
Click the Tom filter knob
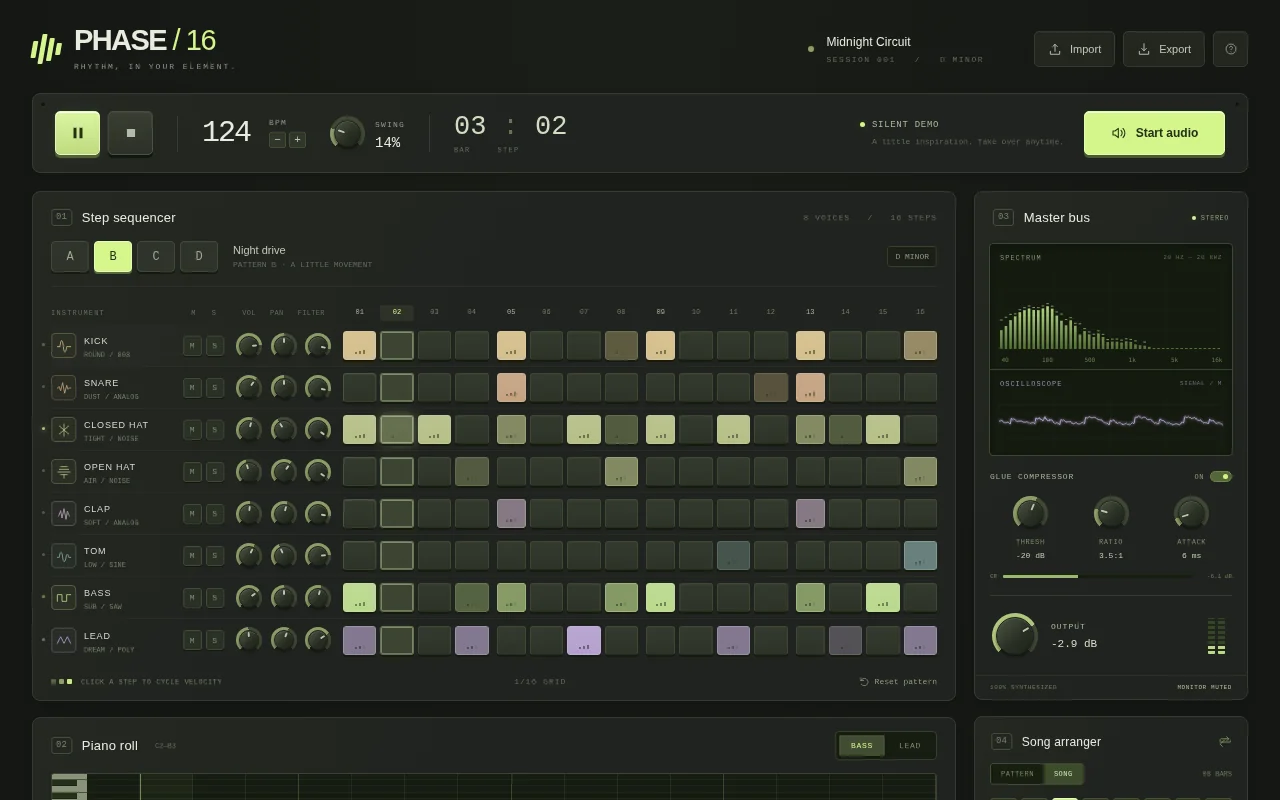[x=318, y=556]
